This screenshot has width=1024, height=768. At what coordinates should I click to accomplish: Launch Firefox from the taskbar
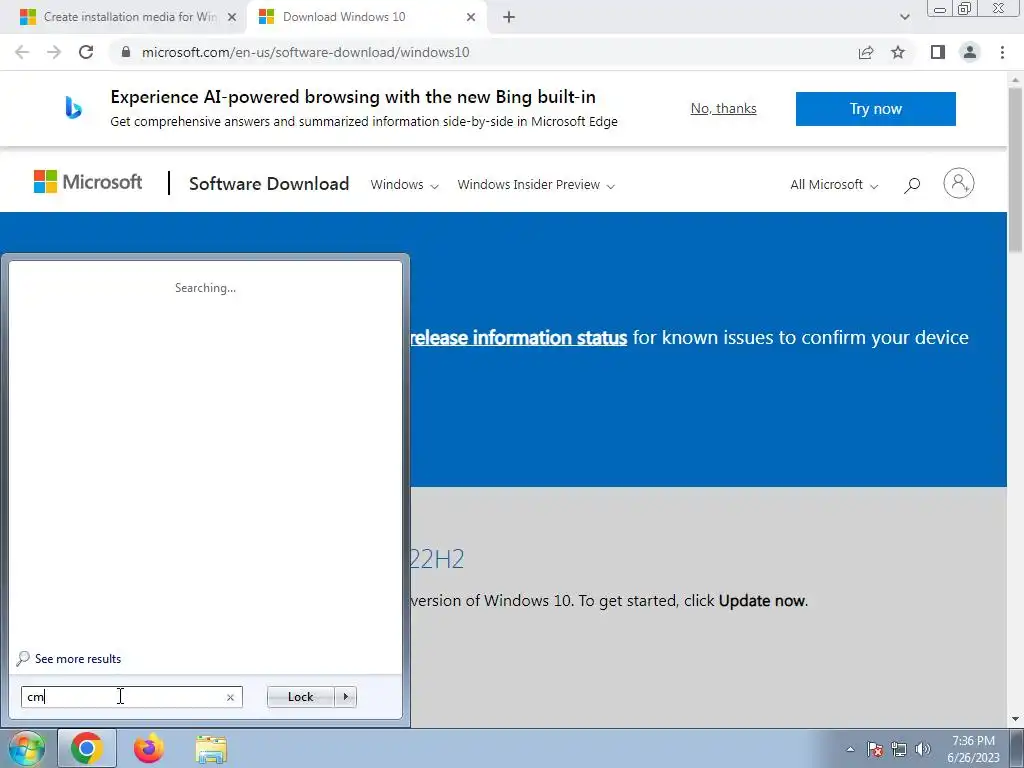(149, 748)
